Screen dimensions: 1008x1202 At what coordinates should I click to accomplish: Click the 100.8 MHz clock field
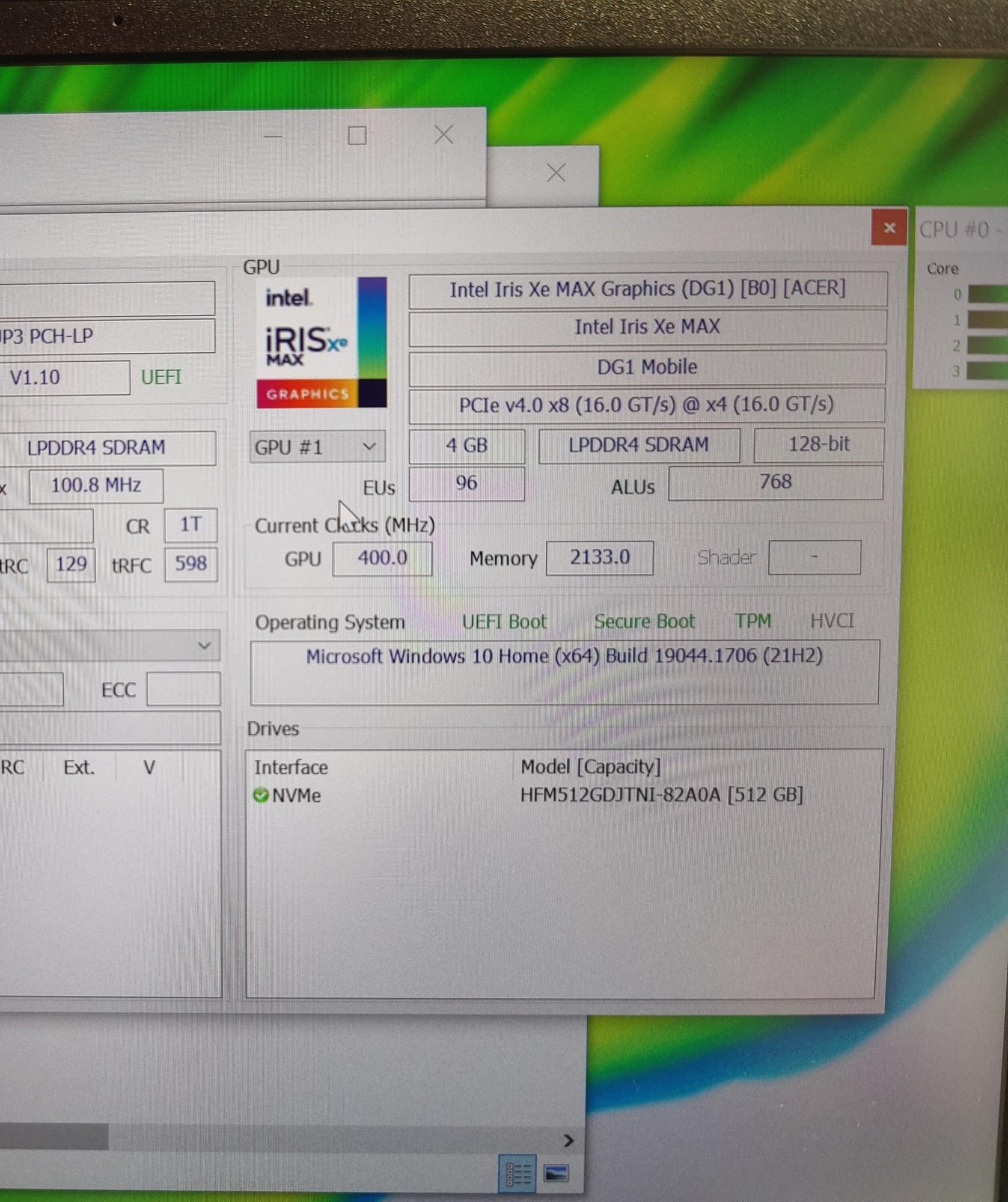click(x=96, y=486)
